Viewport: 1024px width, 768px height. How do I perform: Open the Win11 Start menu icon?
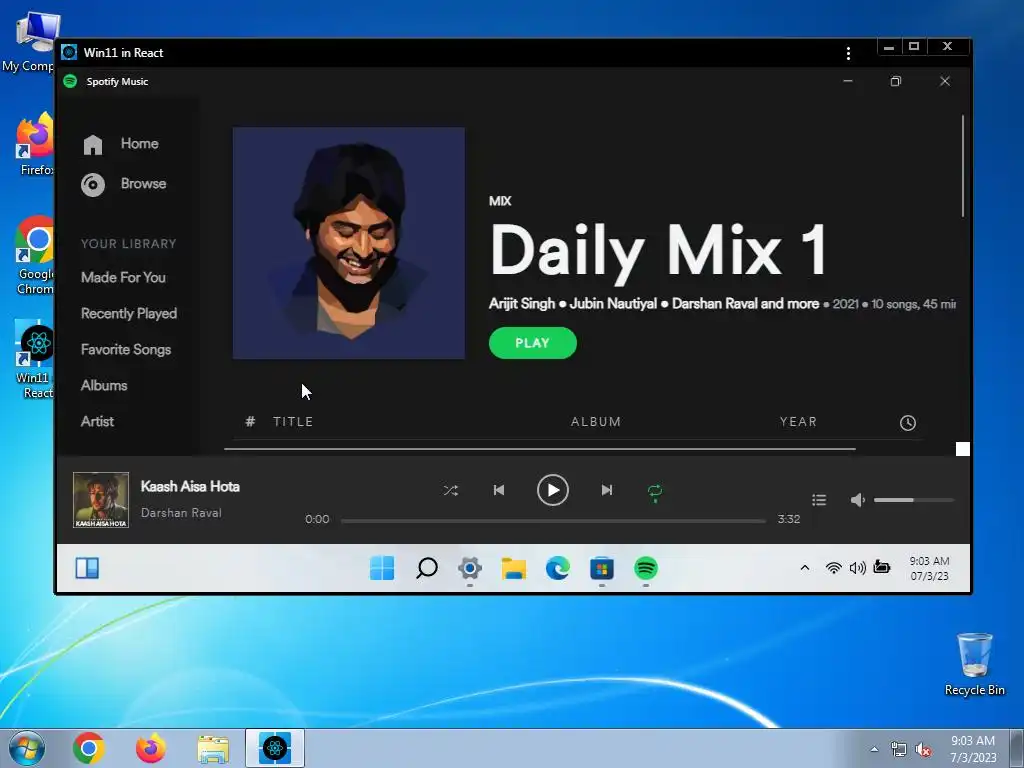[x=382, y=568]
